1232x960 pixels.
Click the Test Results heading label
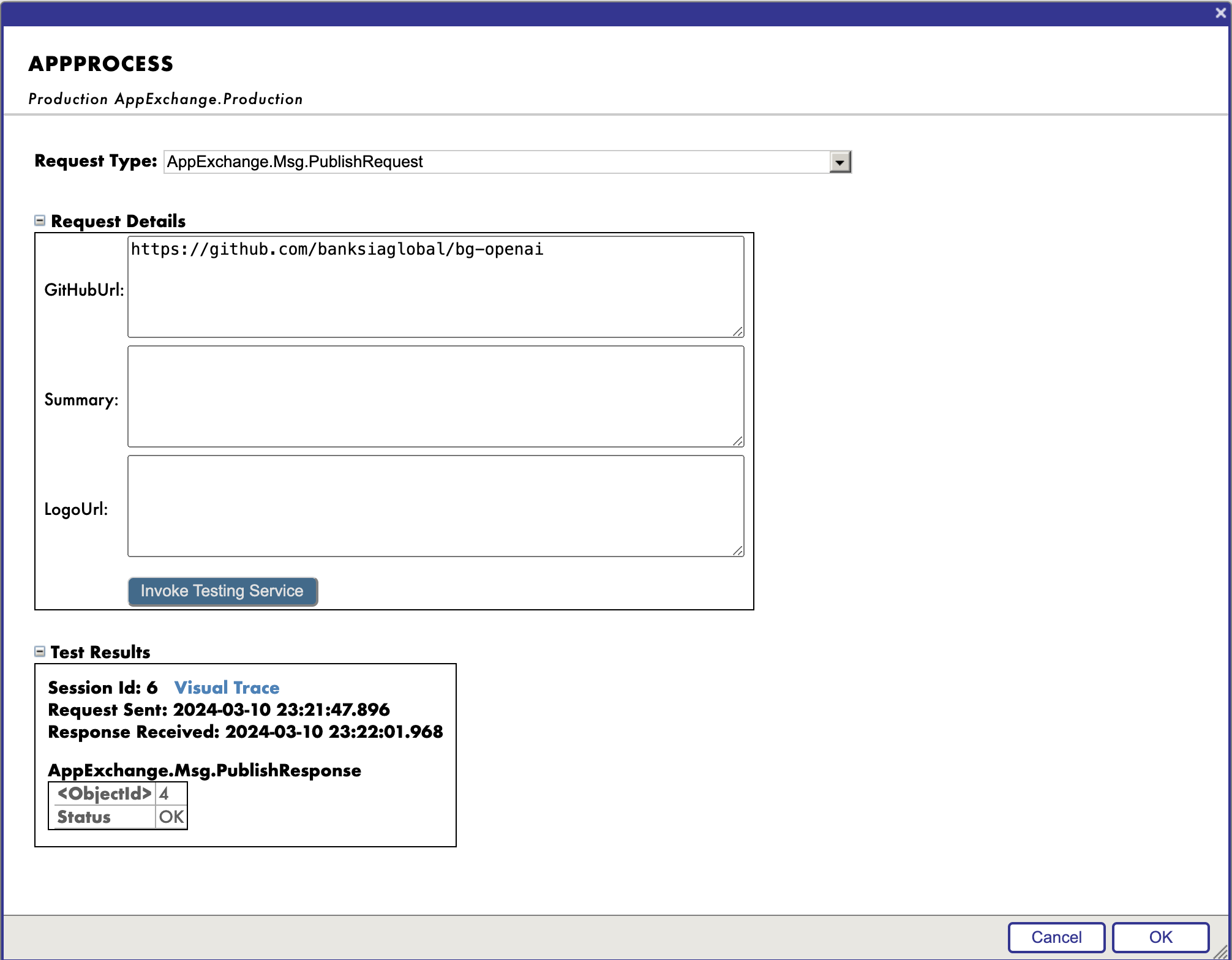(x=100, y=652)
